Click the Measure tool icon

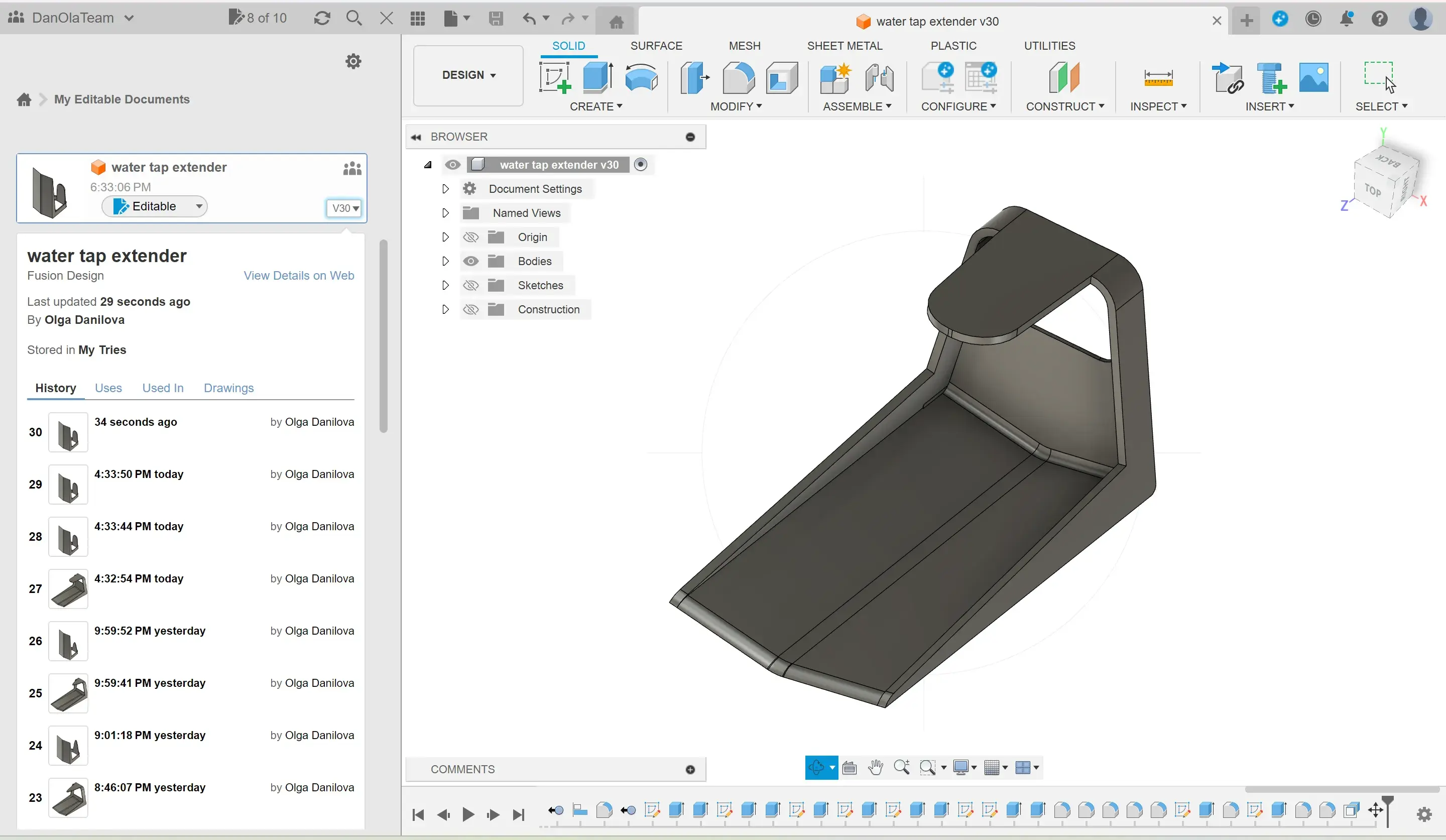(1158, 77)
